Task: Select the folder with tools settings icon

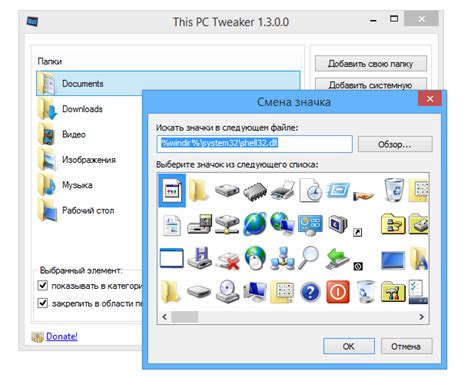Action: click(x=393, y=292)
